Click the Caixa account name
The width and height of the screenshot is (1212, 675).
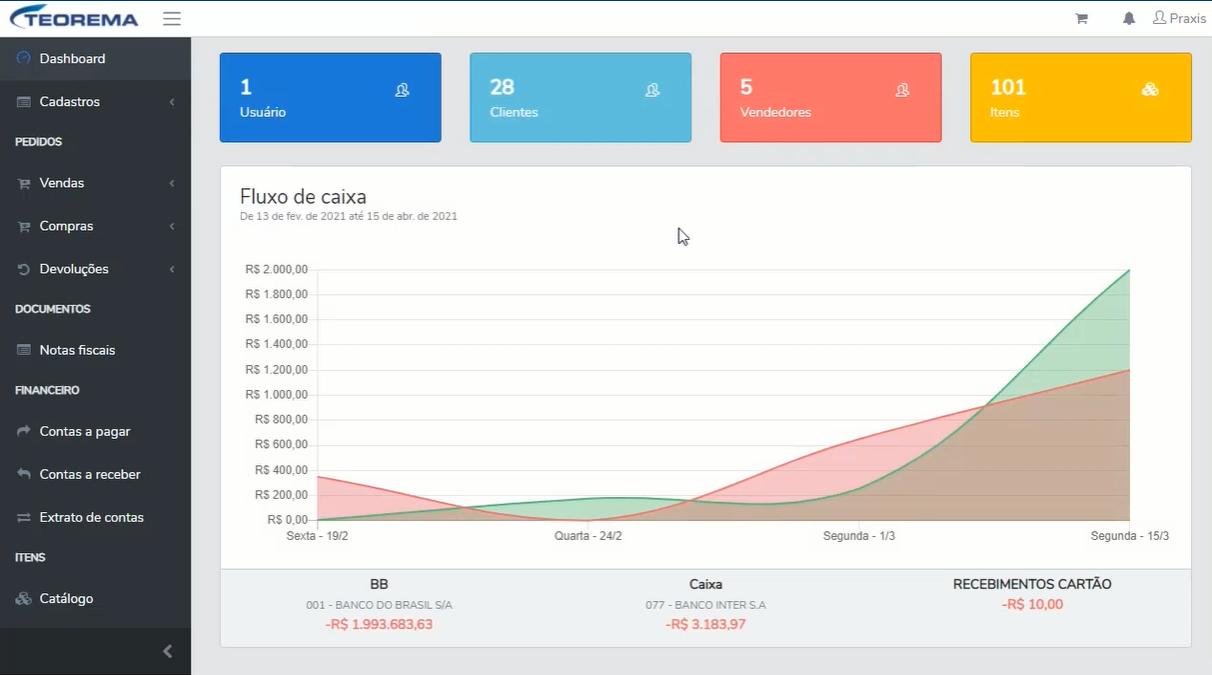pos(706,584)
